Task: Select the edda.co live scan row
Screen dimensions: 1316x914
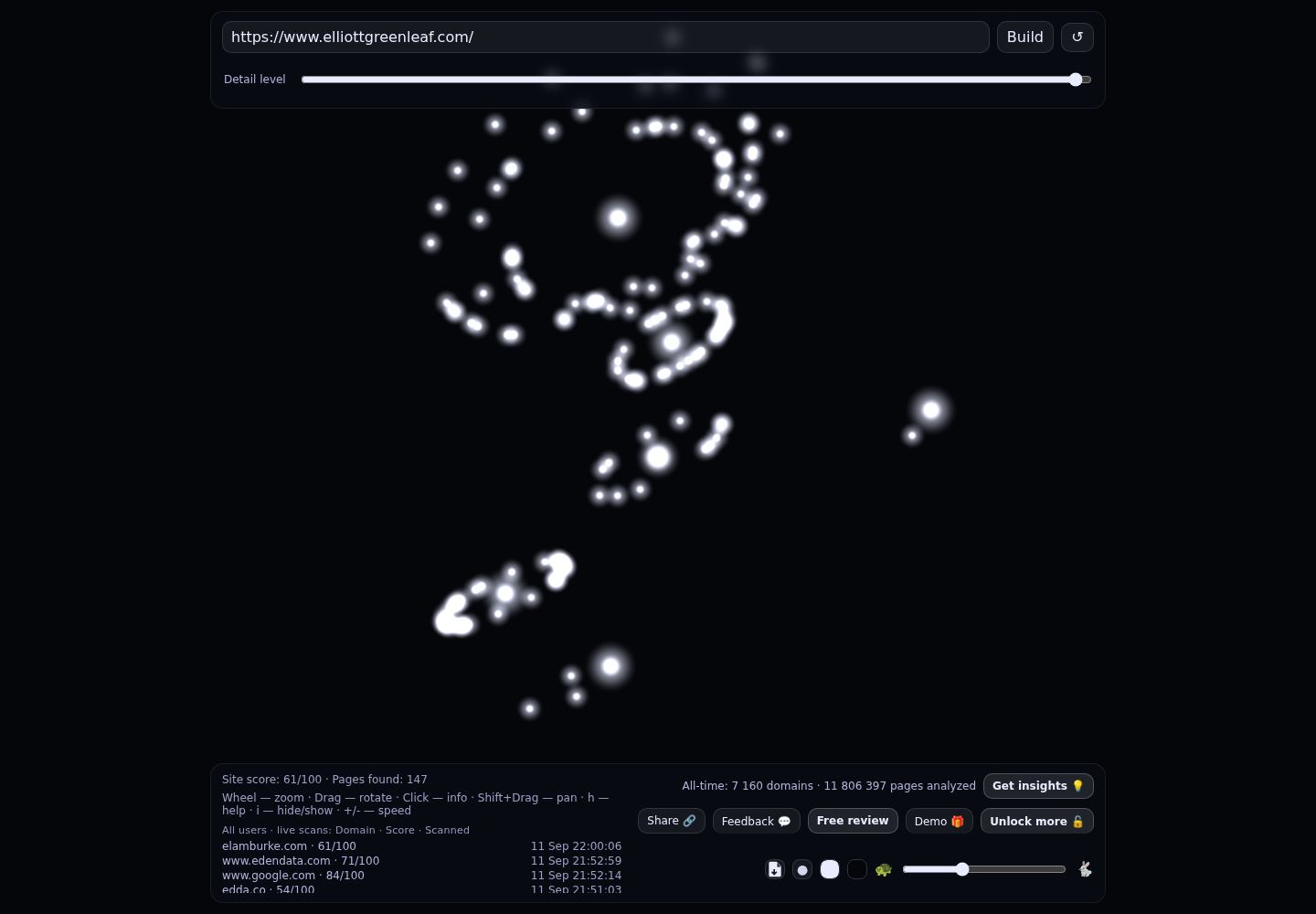Action: click(421, 889)
